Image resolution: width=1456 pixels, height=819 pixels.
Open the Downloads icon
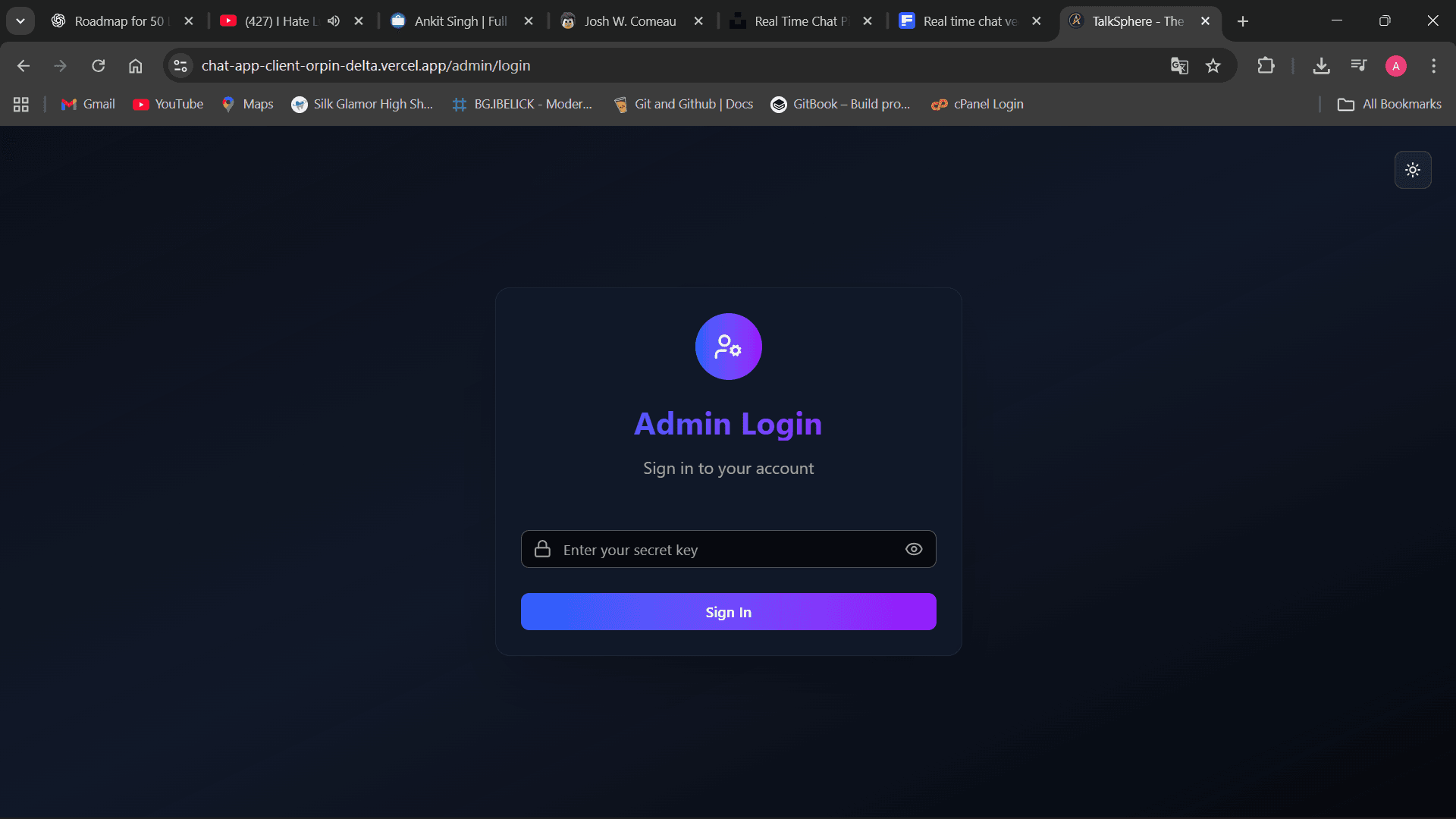[1321, 66]
